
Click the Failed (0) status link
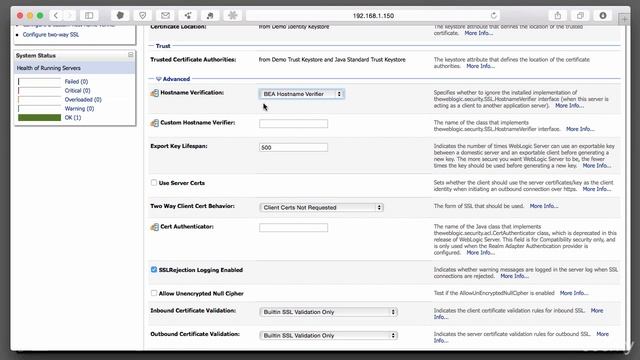coord(76,82)
